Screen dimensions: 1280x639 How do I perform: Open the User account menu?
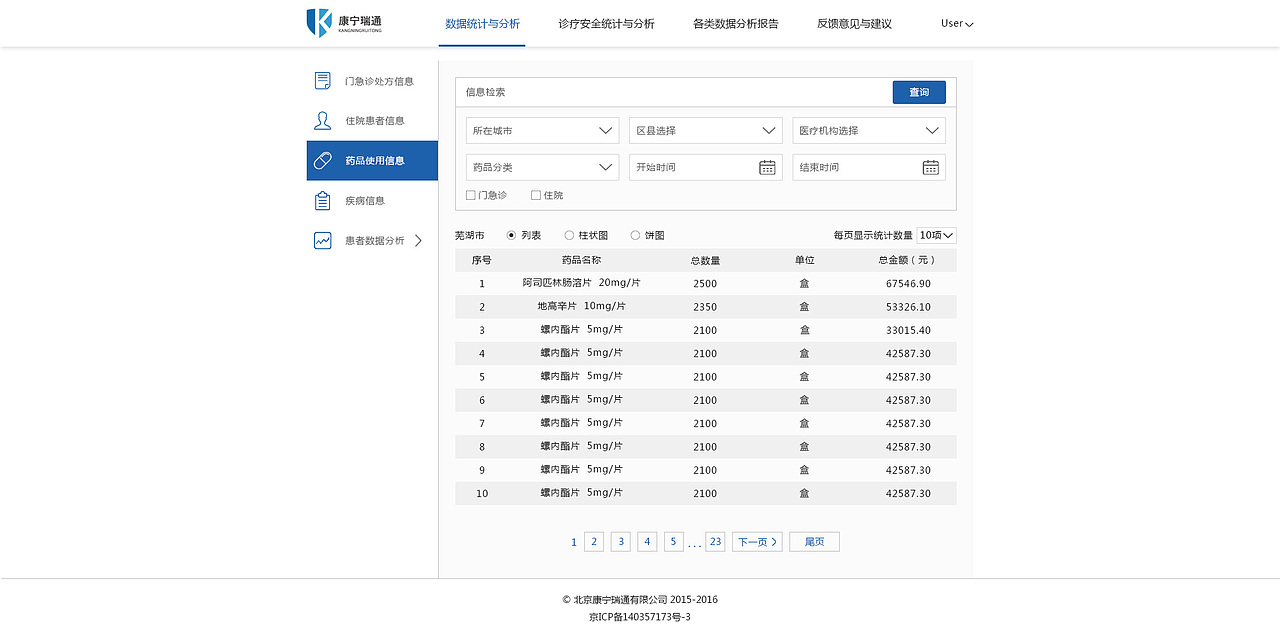(x=957, y=23)
